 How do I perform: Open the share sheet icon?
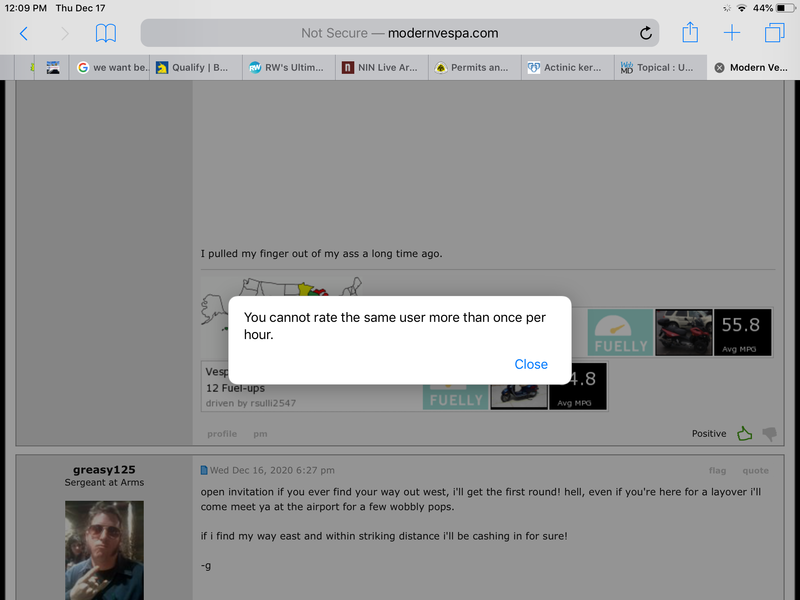click(690, 32)
